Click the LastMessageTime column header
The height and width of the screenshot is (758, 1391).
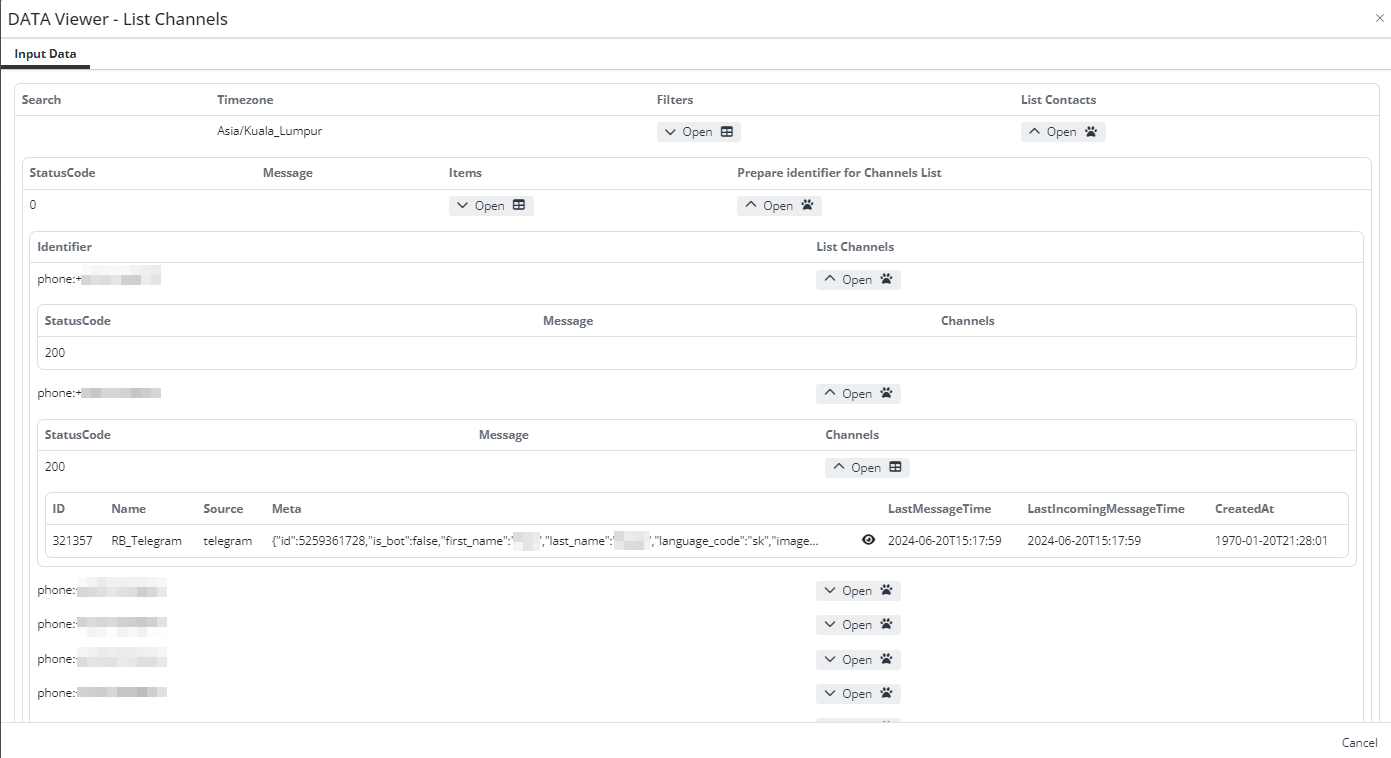point(939,509)
